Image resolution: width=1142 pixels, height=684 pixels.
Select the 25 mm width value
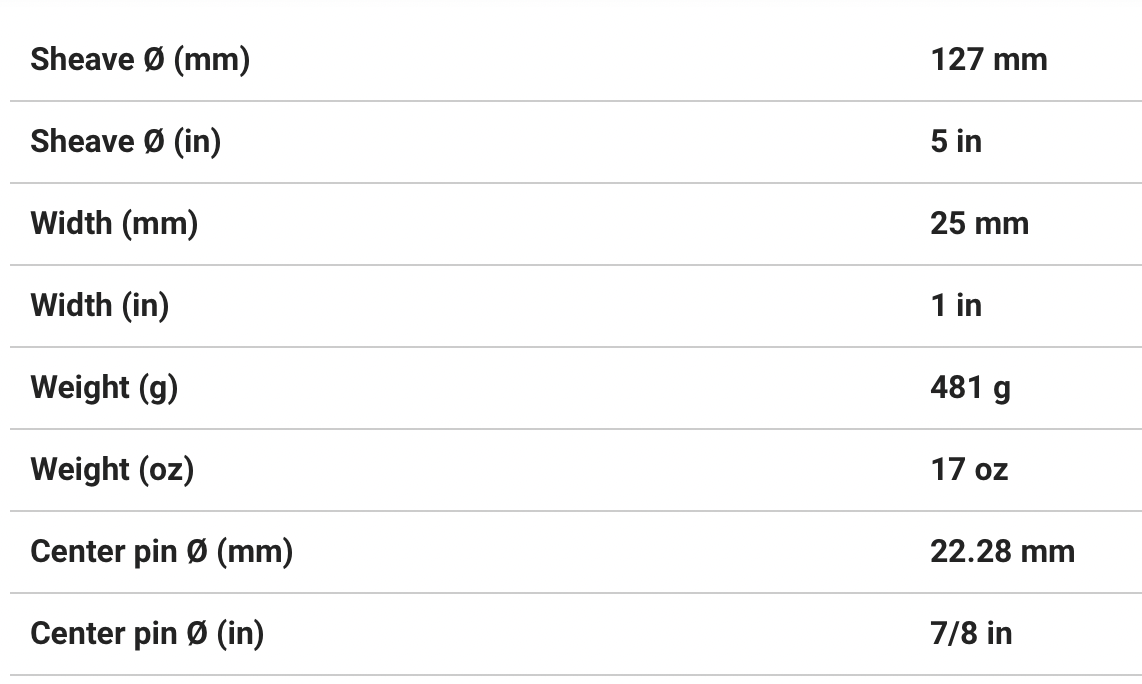pyautogui.click(x=978, y=224)
